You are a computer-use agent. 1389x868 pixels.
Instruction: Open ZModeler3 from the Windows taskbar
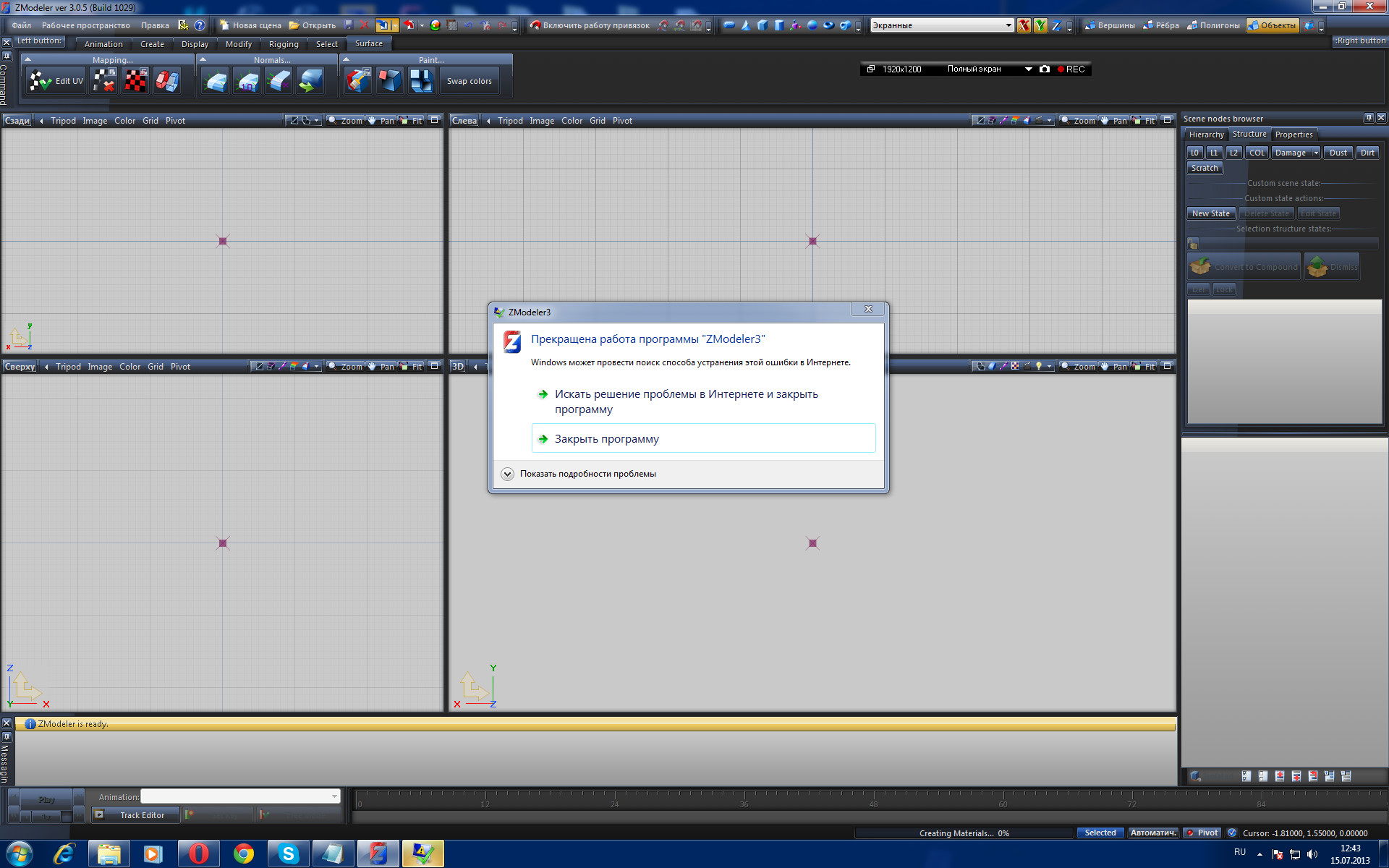tap(377, 854)
